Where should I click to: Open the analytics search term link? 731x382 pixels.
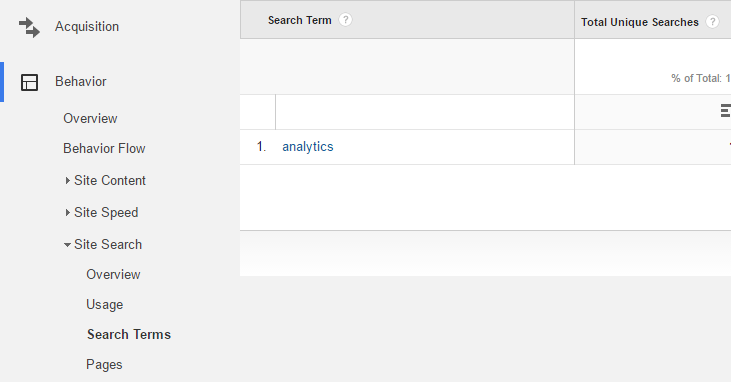308,147
